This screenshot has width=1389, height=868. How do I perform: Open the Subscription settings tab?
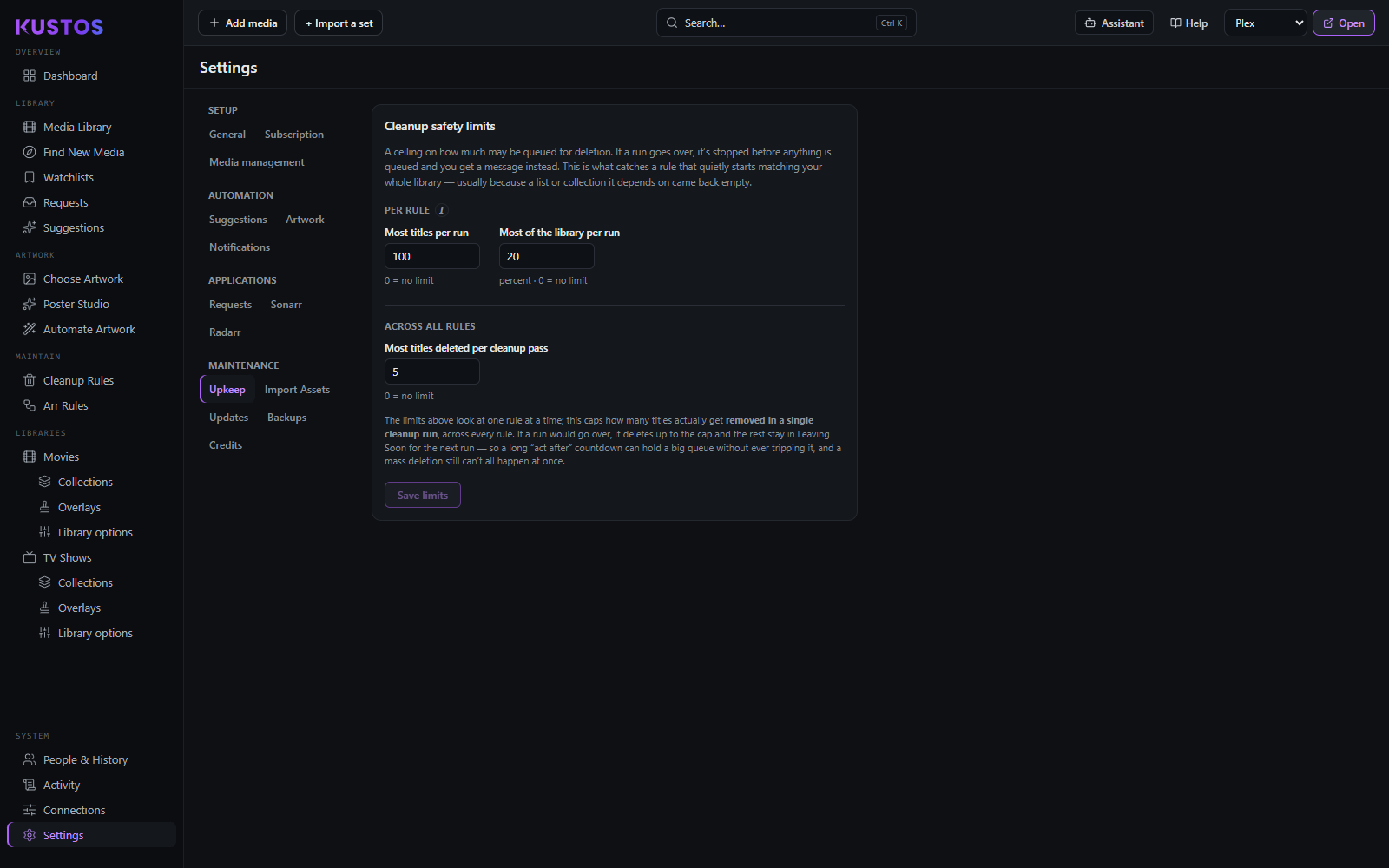coord(294,135)
